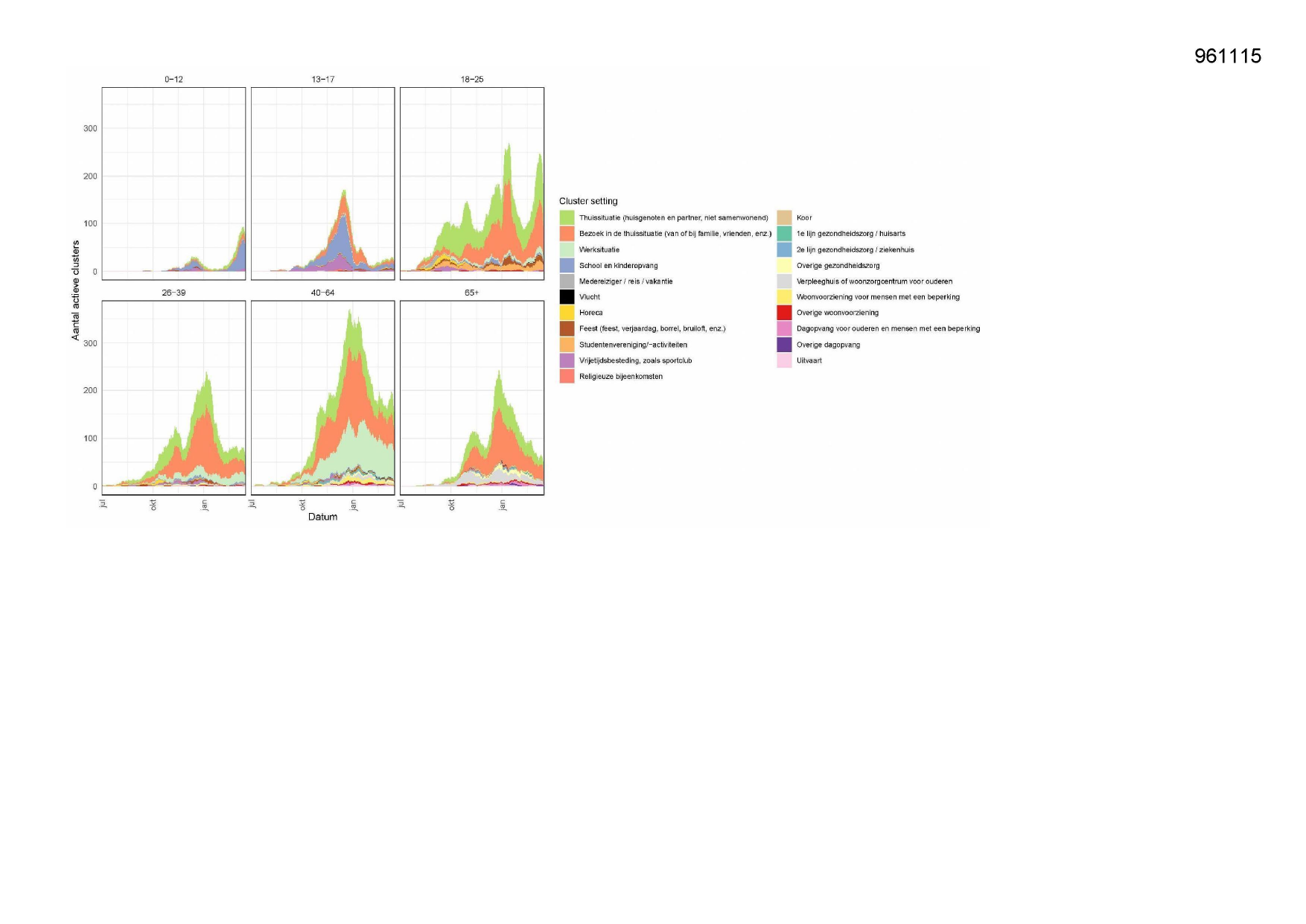1306x924 pixels.
Task: Click the 65+ chart panel title
Action: pos(471,293)
